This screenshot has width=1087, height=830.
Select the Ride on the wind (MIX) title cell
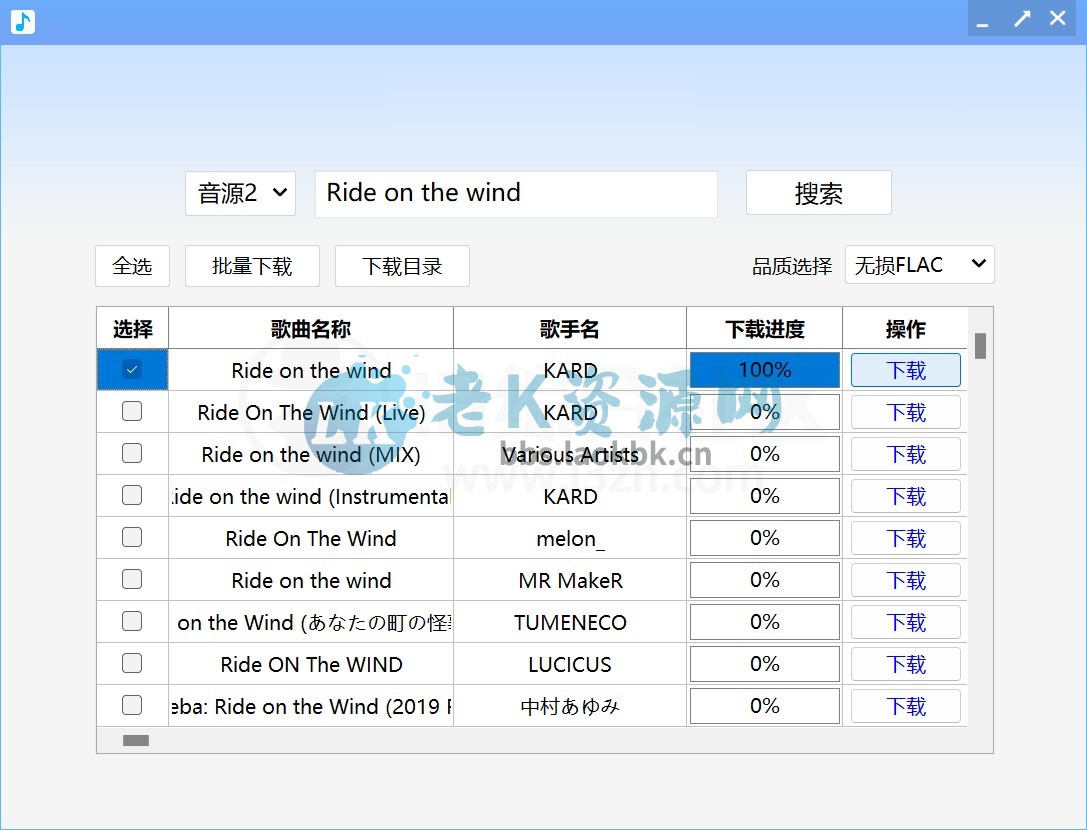click(x=311, y=455)
